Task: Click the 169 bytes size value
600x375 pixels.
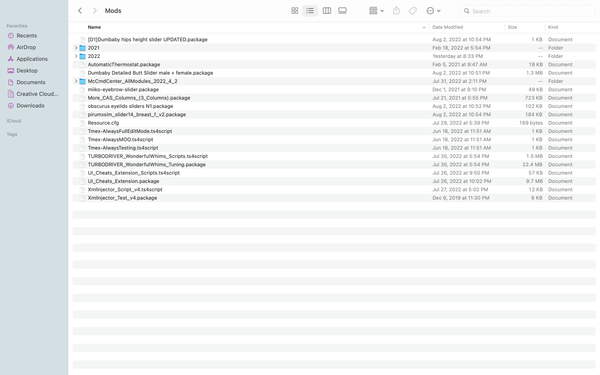Action: coord(531,123)
